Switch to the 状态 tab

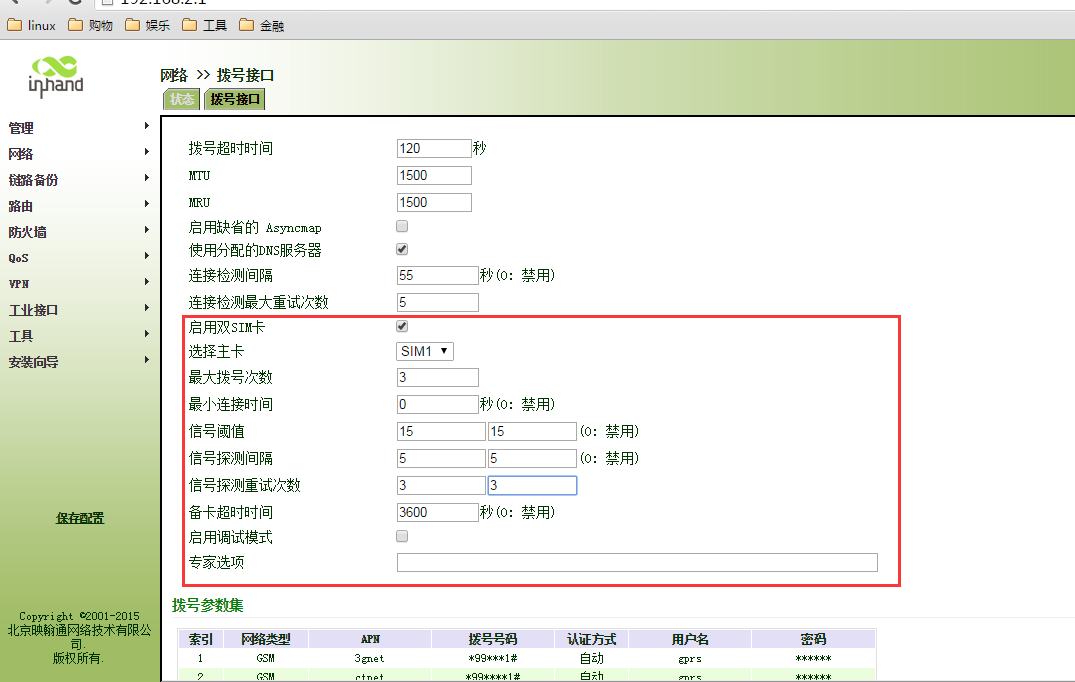[x=181, y=99]
